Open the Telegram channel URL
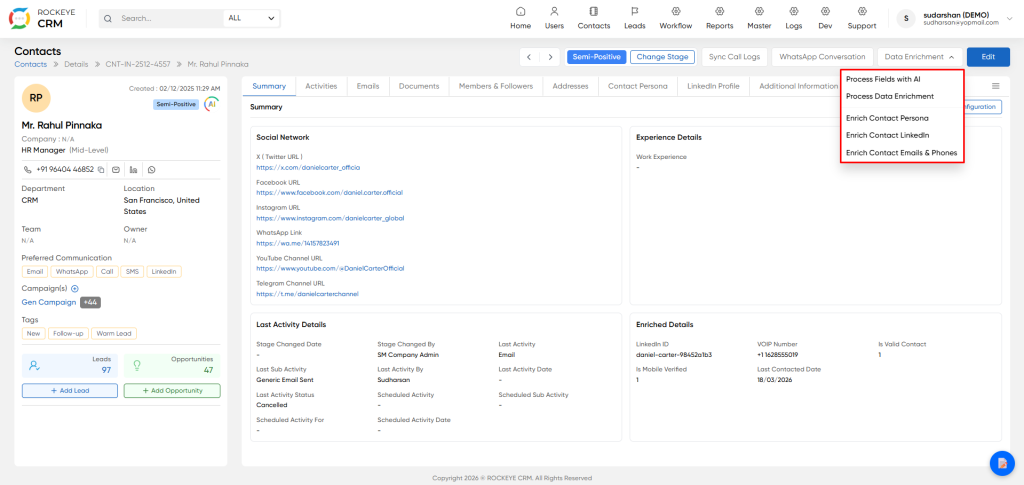The width and height of the screenshot is (1024, 485). (308, 294)
